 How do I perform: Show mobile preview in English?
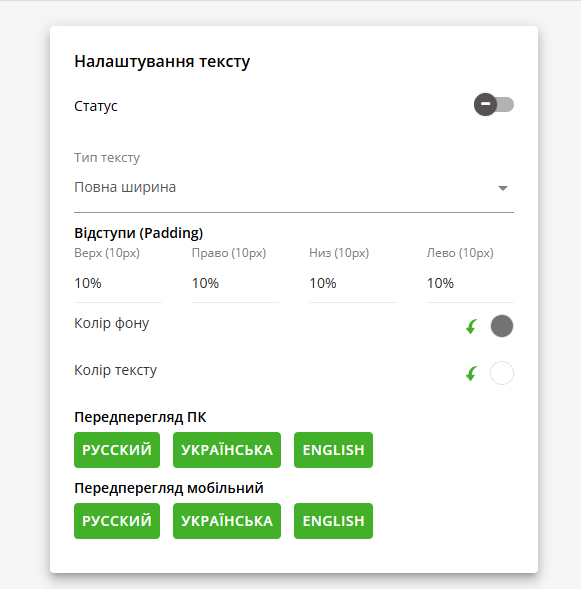click(334, 521)
